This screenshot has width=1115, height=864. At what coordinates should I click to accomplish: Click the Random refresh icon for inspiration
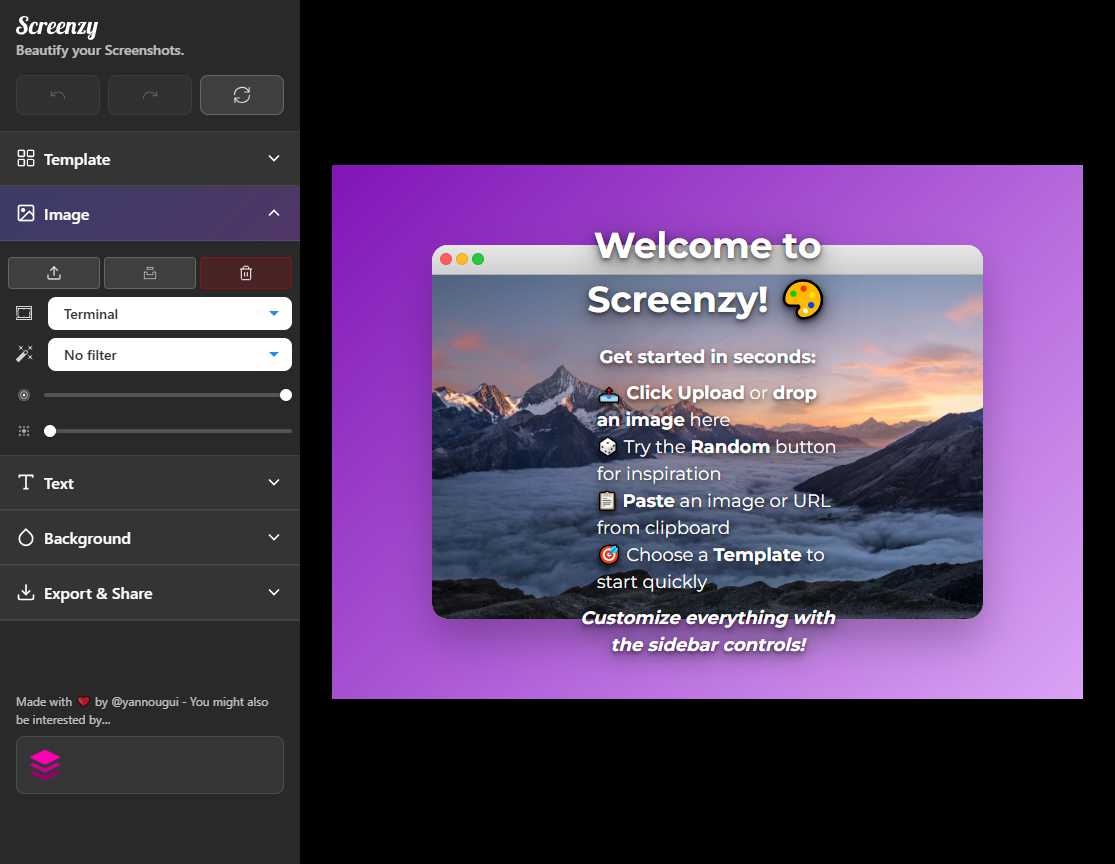241,94
